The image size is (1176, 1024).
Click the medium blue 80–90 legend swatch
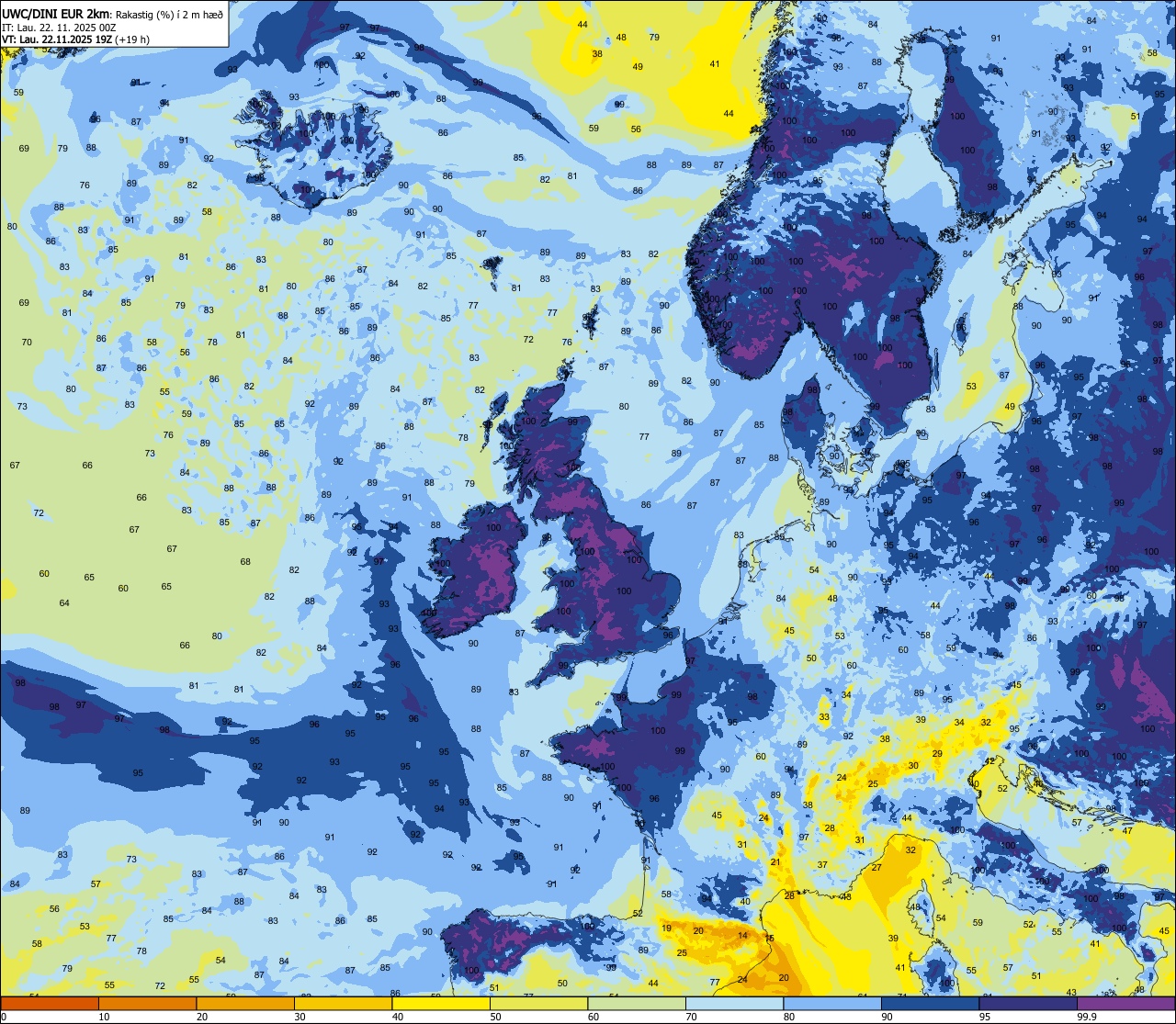click(832, 1003)
